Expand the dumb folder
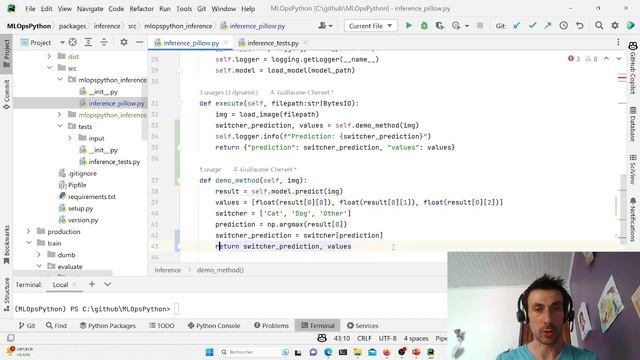This screenshot has width=640, height=360. click(39, 255)
